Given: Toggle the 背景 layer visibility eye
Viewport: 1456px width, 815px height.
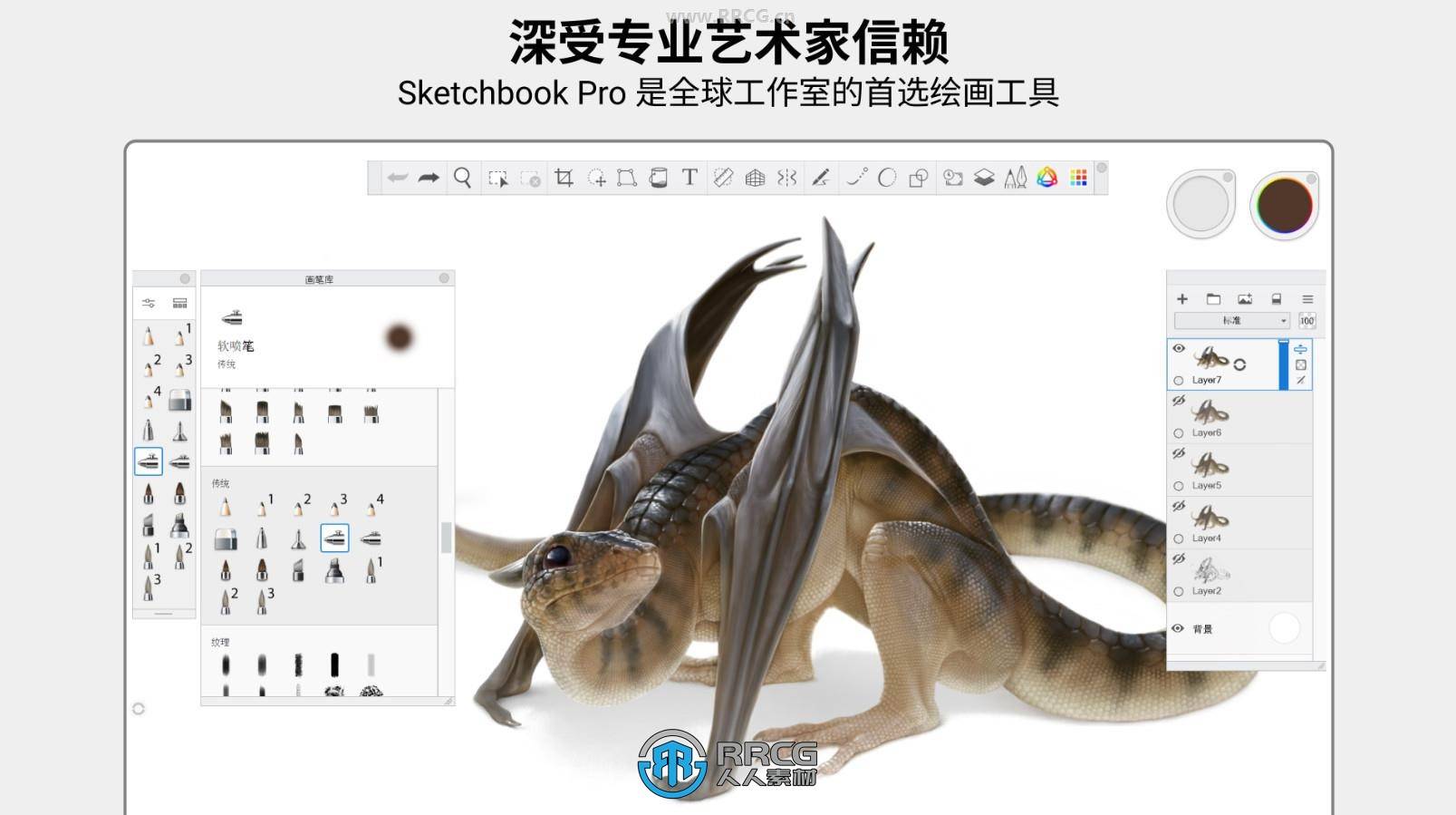Looking at the screenshot, I should click(x=1178, y=628).
